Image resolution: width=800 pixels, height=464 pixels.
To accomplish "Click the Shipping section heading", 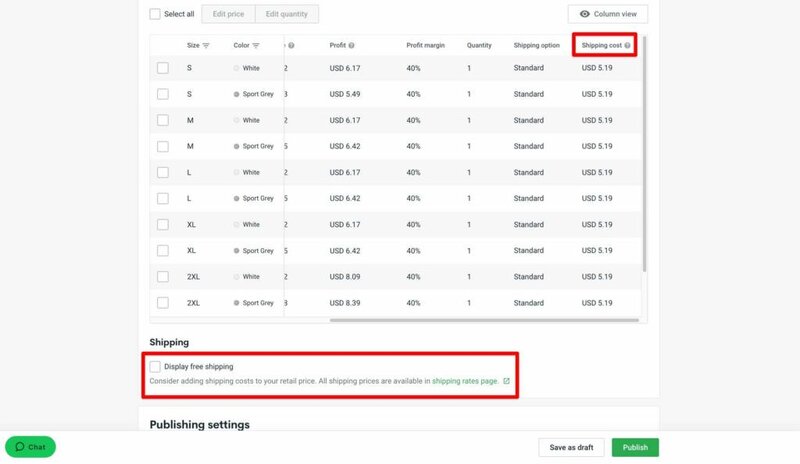I will coord(169,342).
